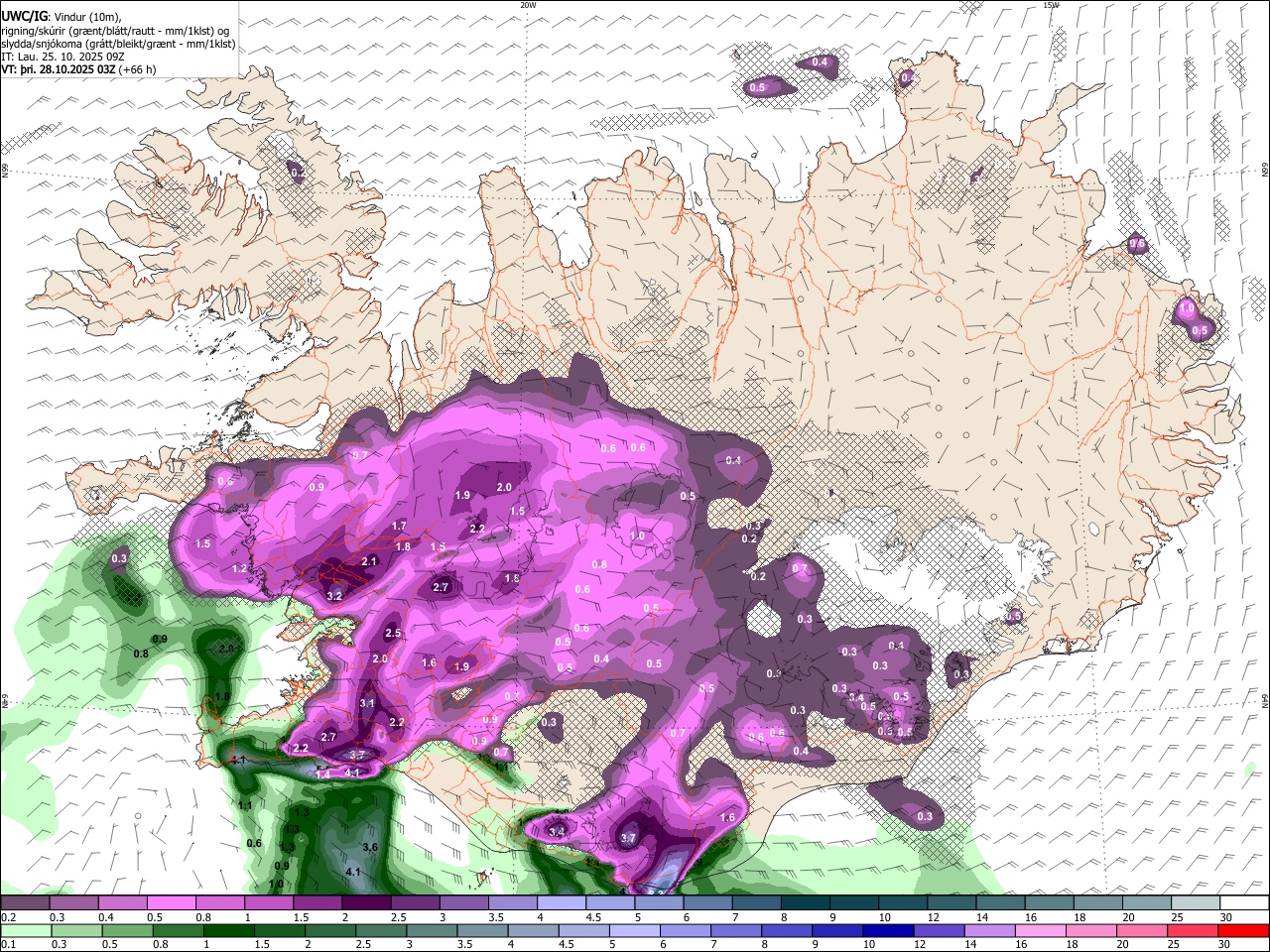1270x952 pixels.
Task: Click the UWC/IG title text
Action: pyautogui.click(x=24, y=16)
